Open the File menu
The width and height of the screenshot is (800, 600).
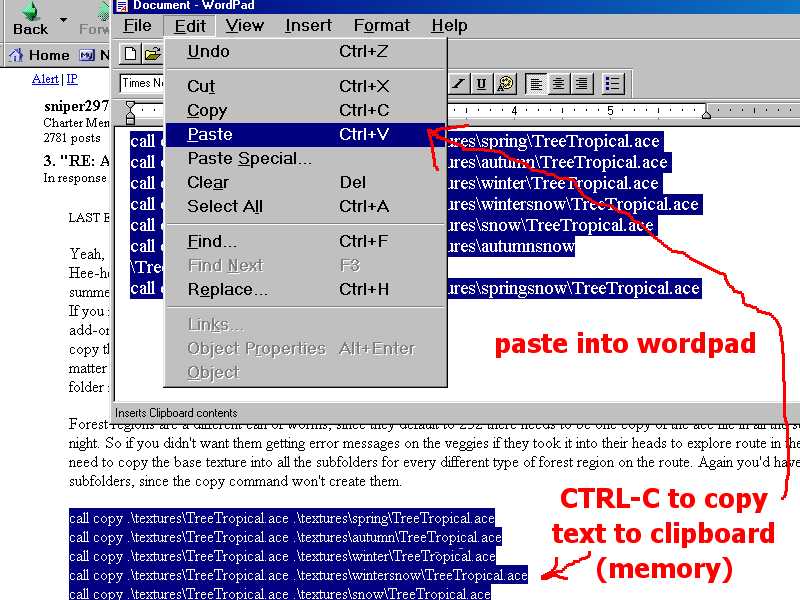click(137, 26)
